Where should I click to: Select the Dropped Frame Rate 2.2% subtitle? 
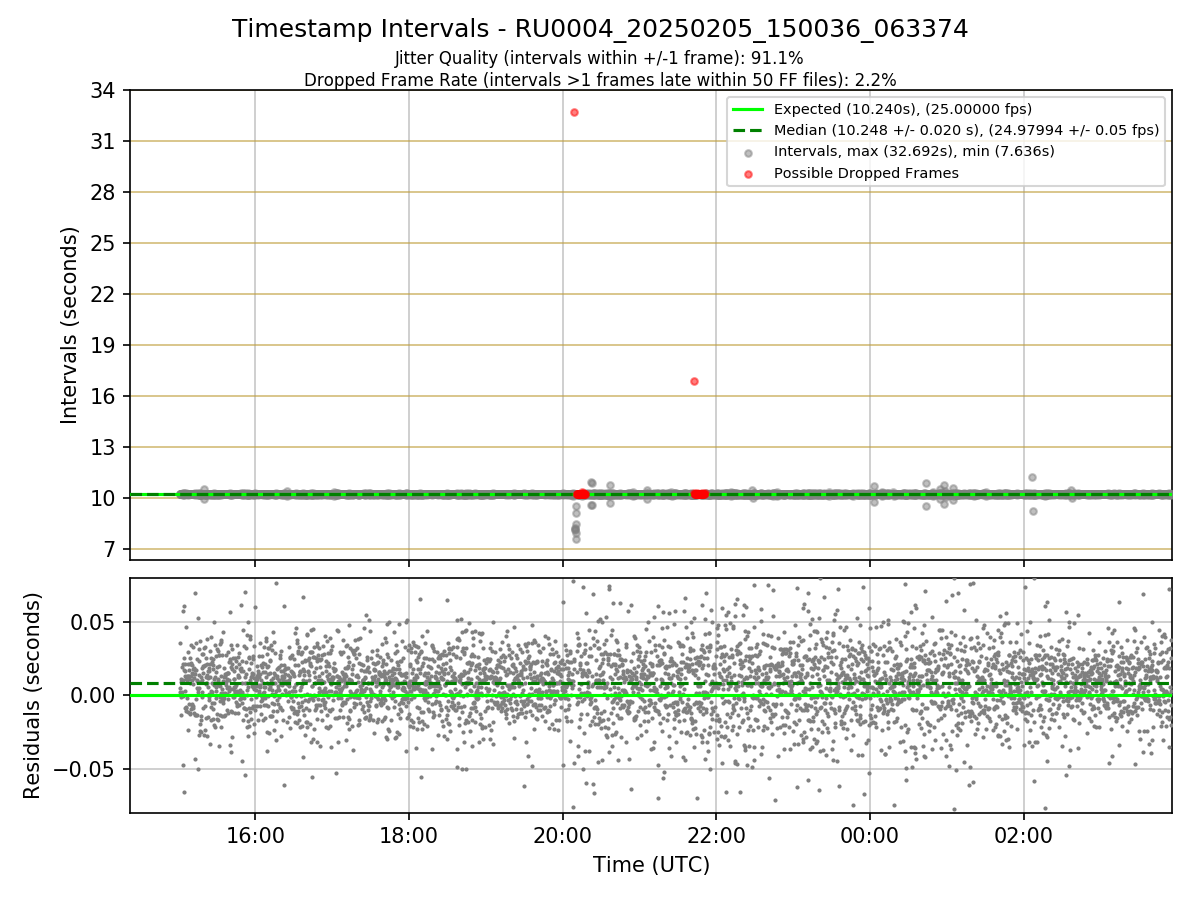[x=600, y=79]
